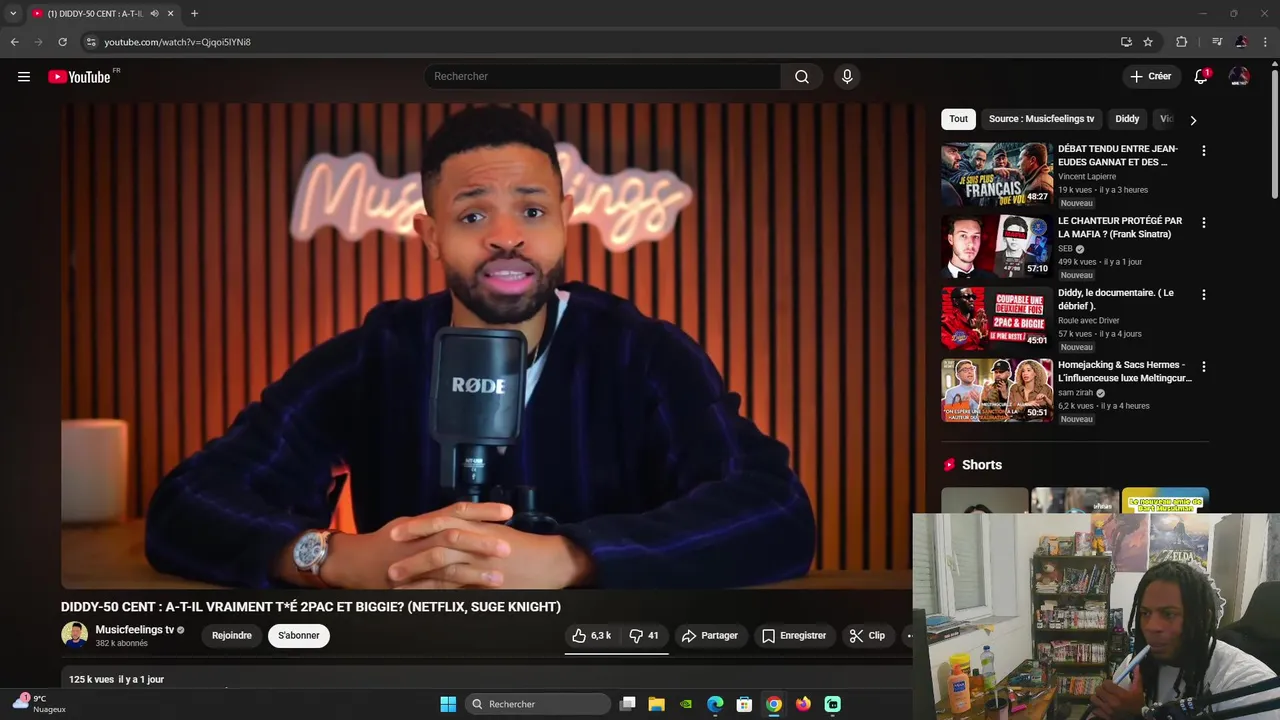Open Vincent Lapierre channel link

coord(1087,177)
